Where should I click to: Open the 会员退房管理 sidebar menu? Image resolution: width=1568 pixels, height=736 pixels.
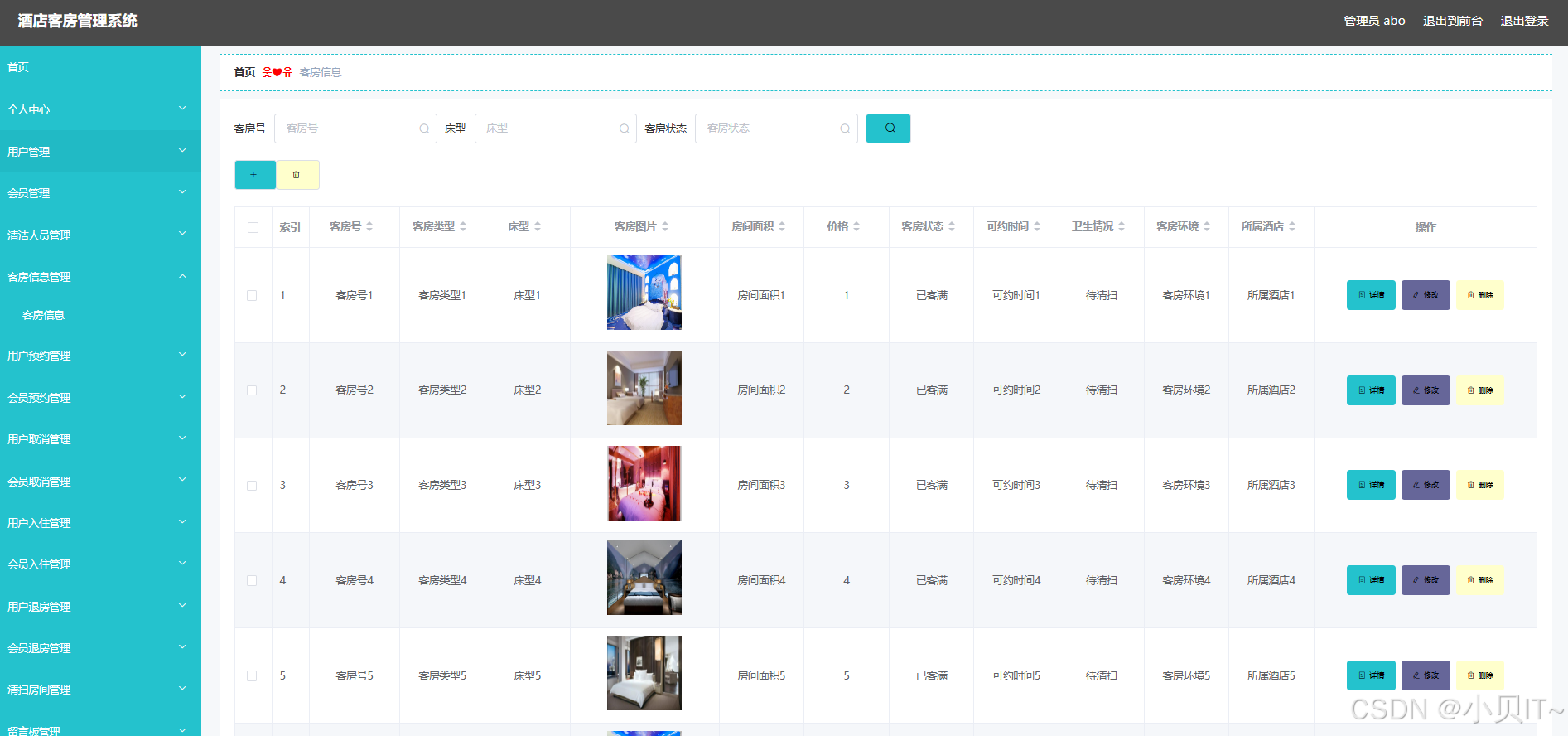[100, 648]
